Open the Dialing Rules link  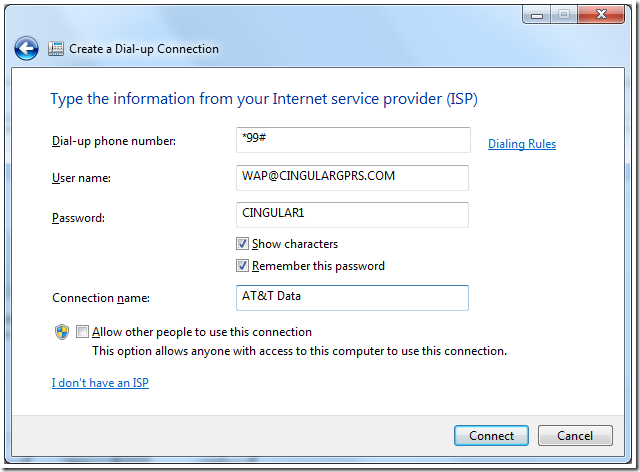click(x=522, y=144)
